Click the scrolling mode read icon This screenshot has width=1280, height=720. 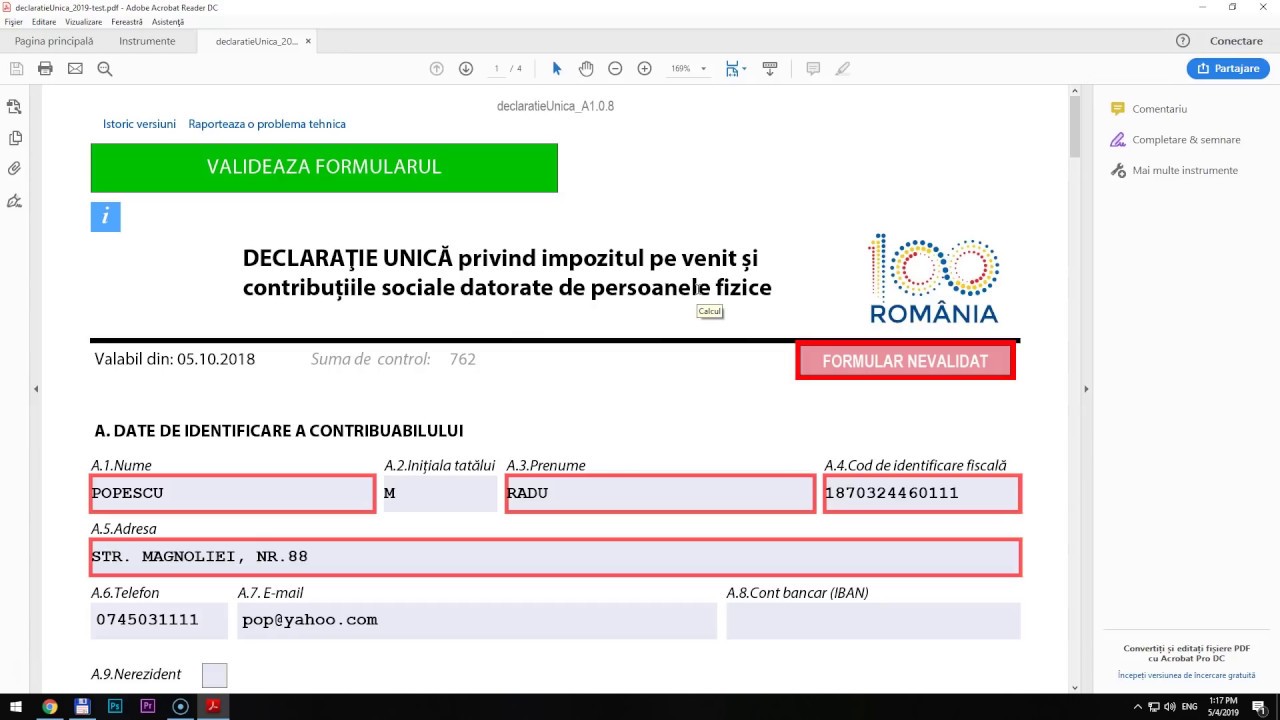(x=770, y=69)
